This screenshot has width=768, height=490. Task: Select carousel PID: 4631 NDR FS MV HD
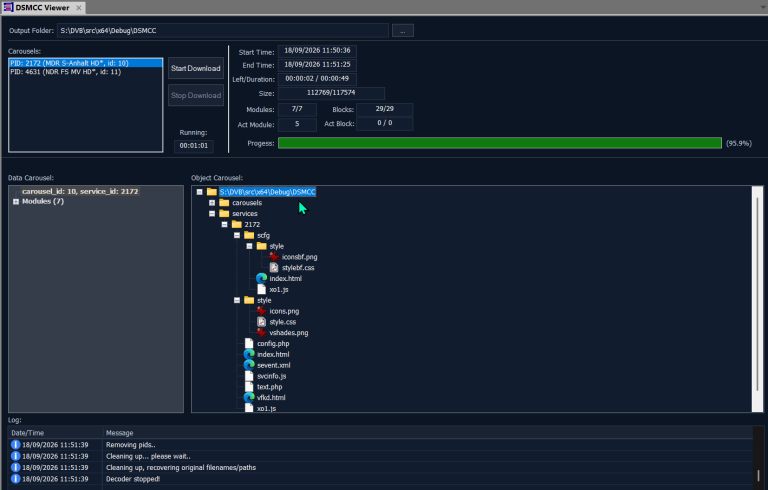coord(86,72)
